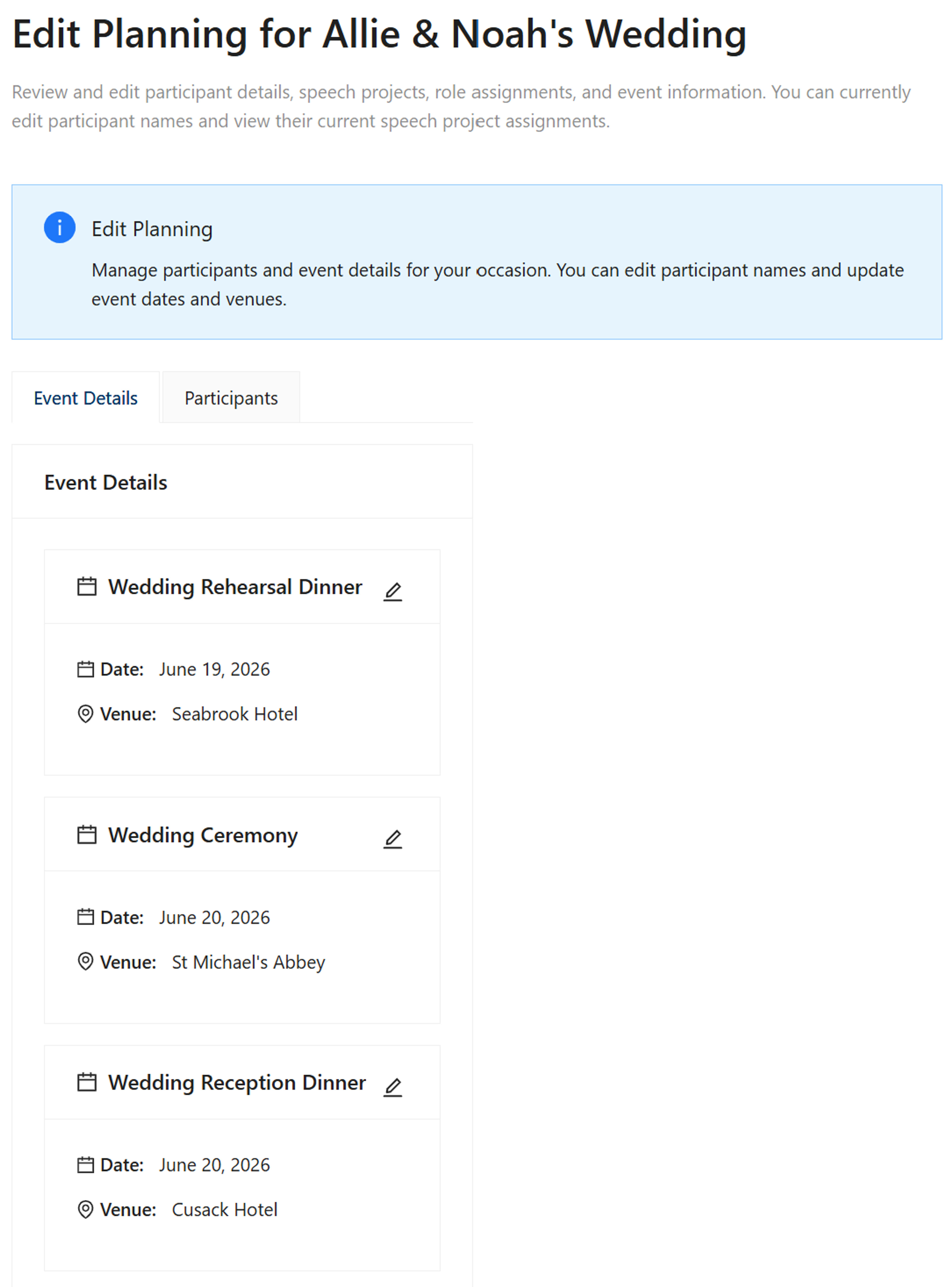Screen dimensions: 952x1287
Task: Click the page heading Edit Planning for Allie & Noah's Wedding
Action: (379, 34)
